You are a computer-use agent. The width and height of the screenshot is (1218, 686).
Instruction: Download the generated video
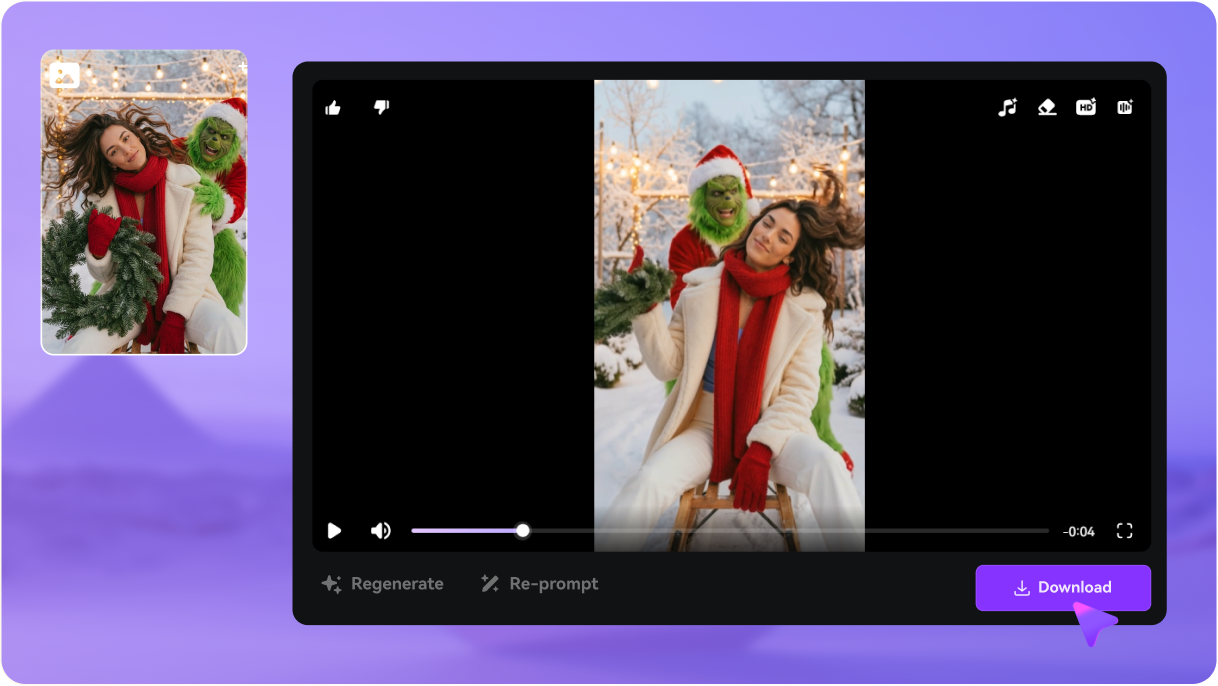tap(1063, 588)
